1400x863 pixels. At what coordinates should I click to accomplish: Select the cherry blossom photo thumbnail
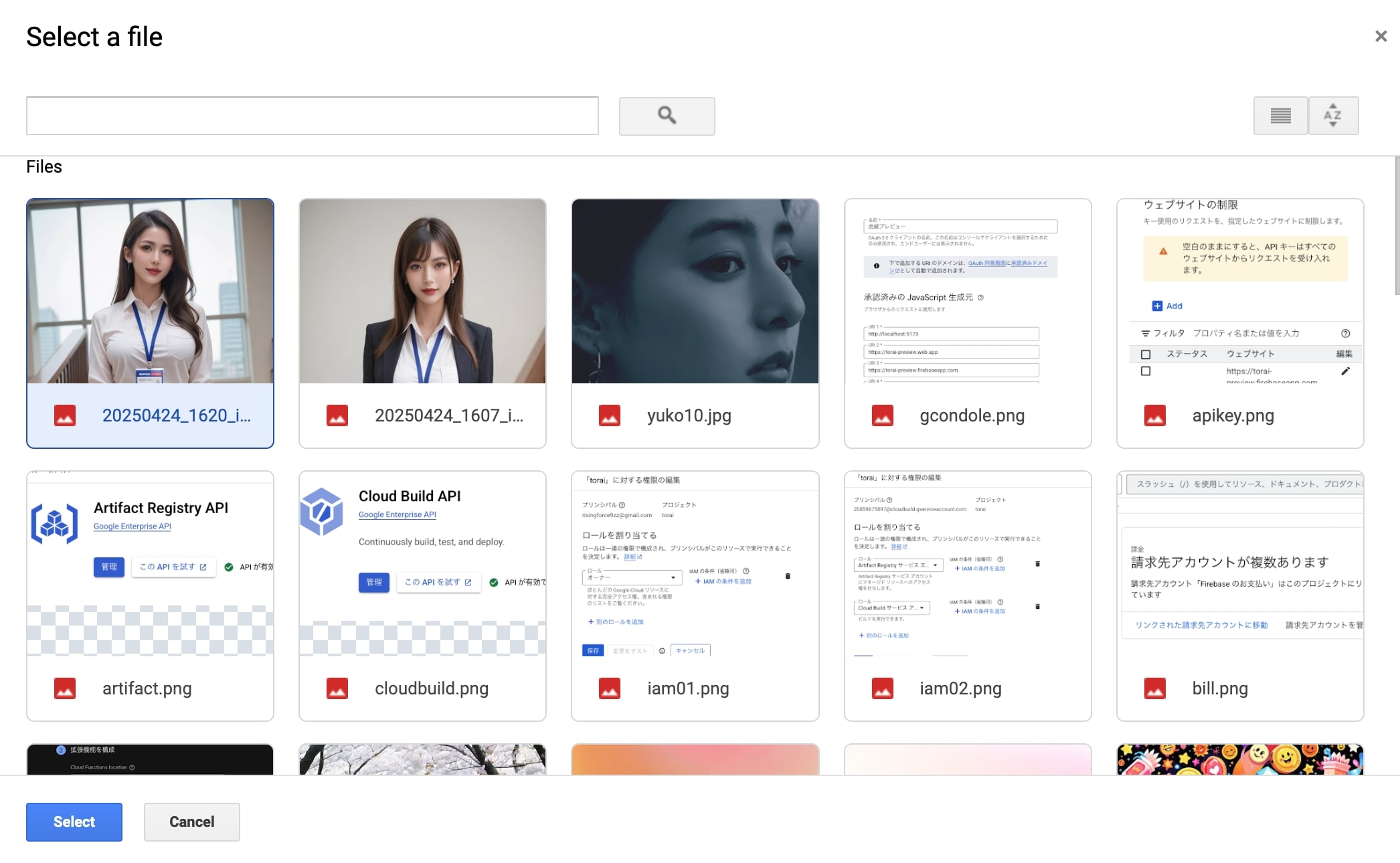[x=422, y=759]
